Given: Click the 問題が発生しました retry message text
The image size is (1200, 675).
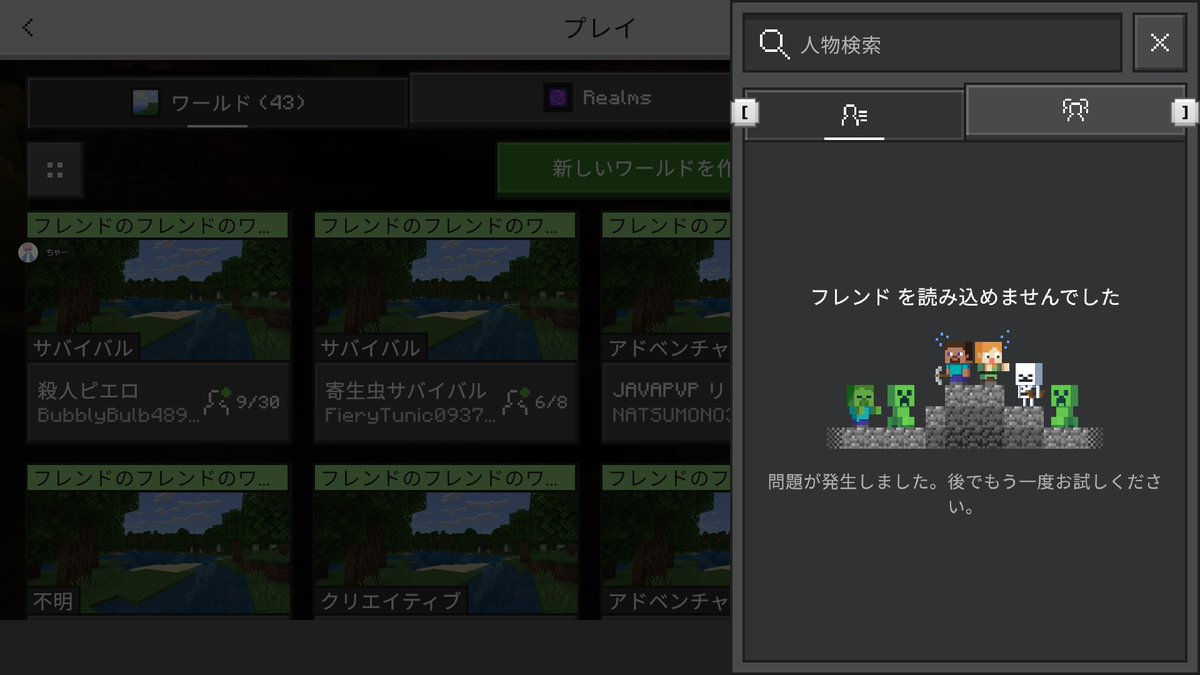Looking at the screenshot, I should pos(964,494).
